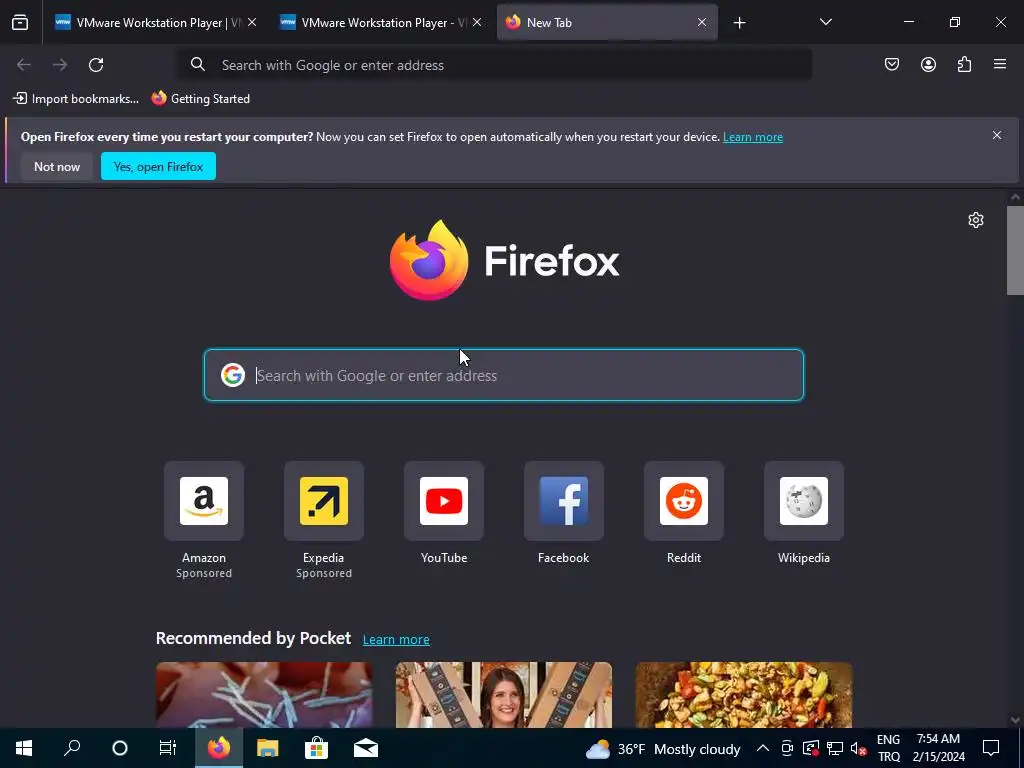Open Firefox account icon
1024x768 pixels.
click(928, 64)
